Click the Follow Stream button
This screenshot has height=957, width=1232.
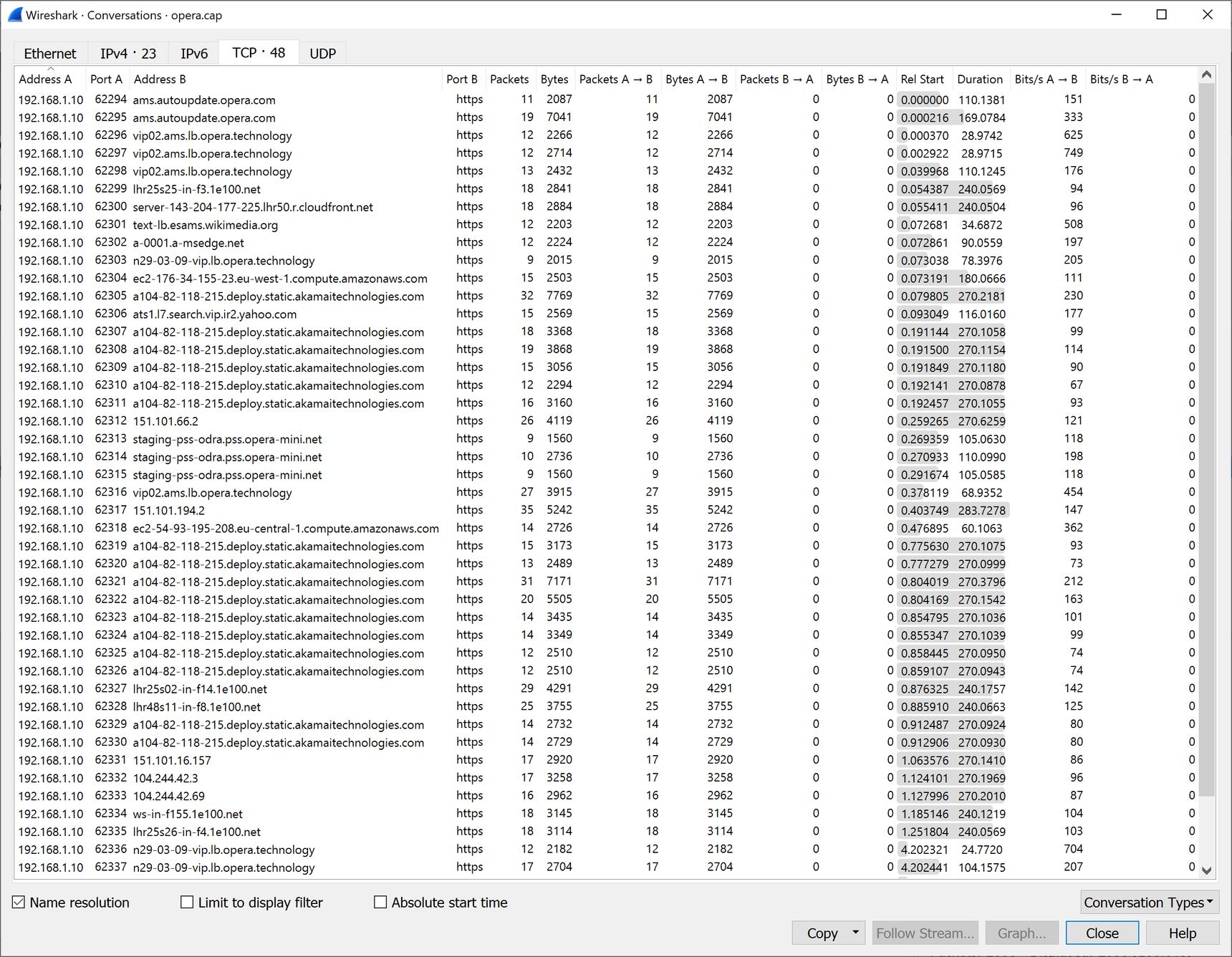point(925,933)
